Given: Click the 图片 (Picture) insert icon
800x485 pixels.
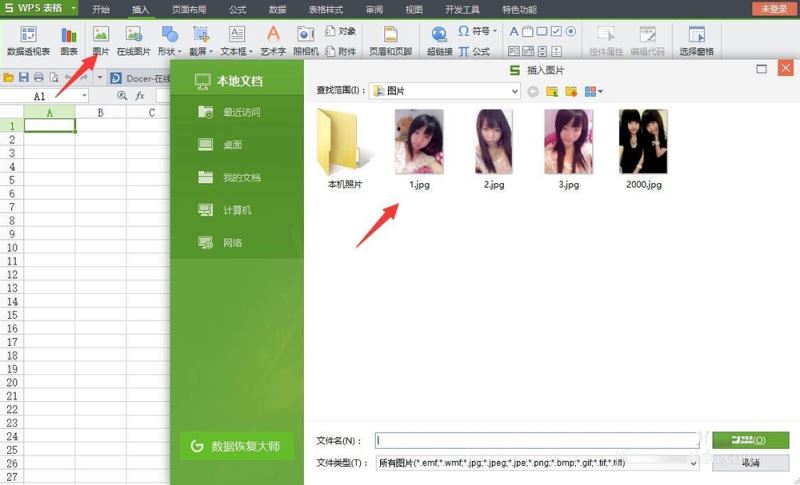Looking at the screenshot, I should [100, 39].
